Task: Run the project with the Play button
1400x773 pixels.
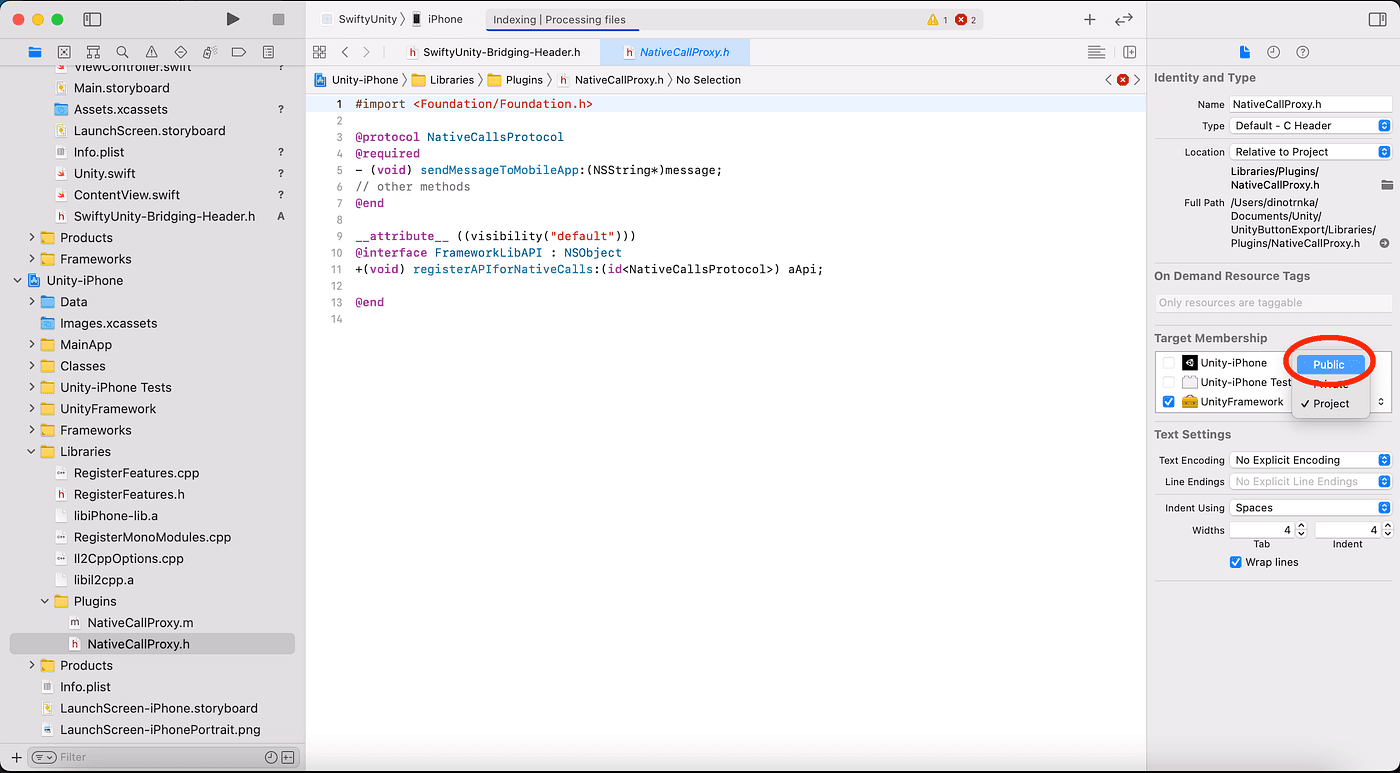Action: click(233, 19)
